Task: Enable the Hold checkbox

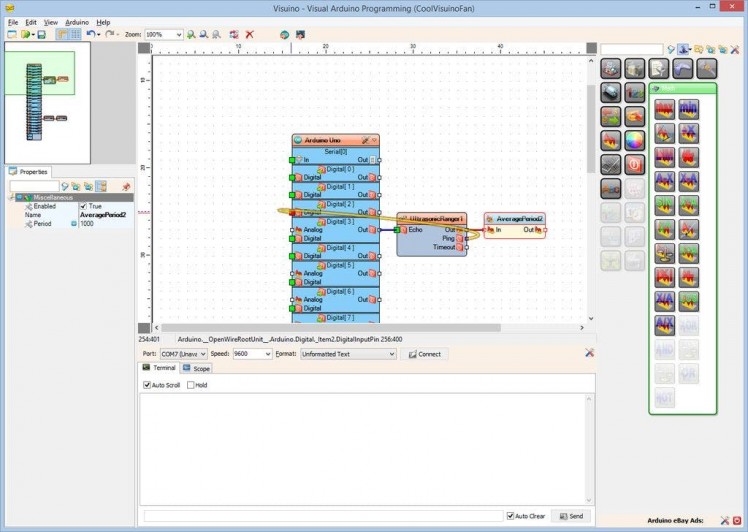Action: coord(188,385)
